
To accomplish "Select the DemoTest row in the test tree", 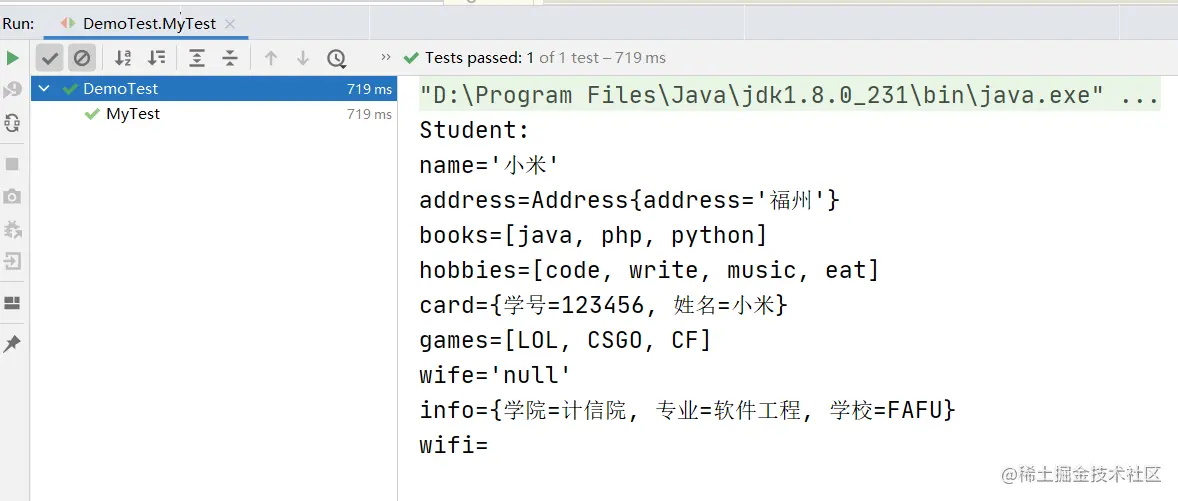I will pyautogui.click(x=214, y=89).
